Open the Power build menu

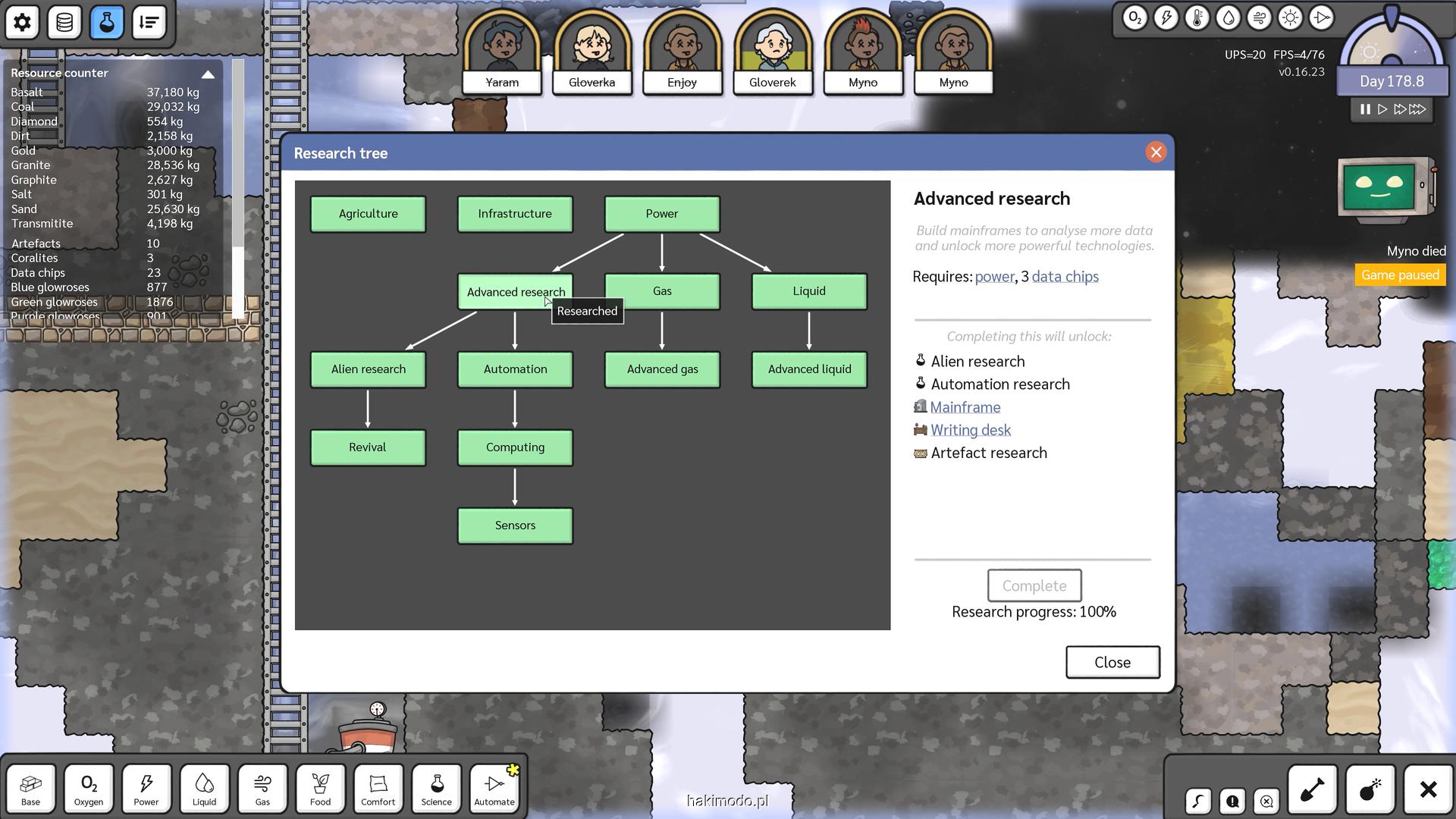click(x=146, y=789)
